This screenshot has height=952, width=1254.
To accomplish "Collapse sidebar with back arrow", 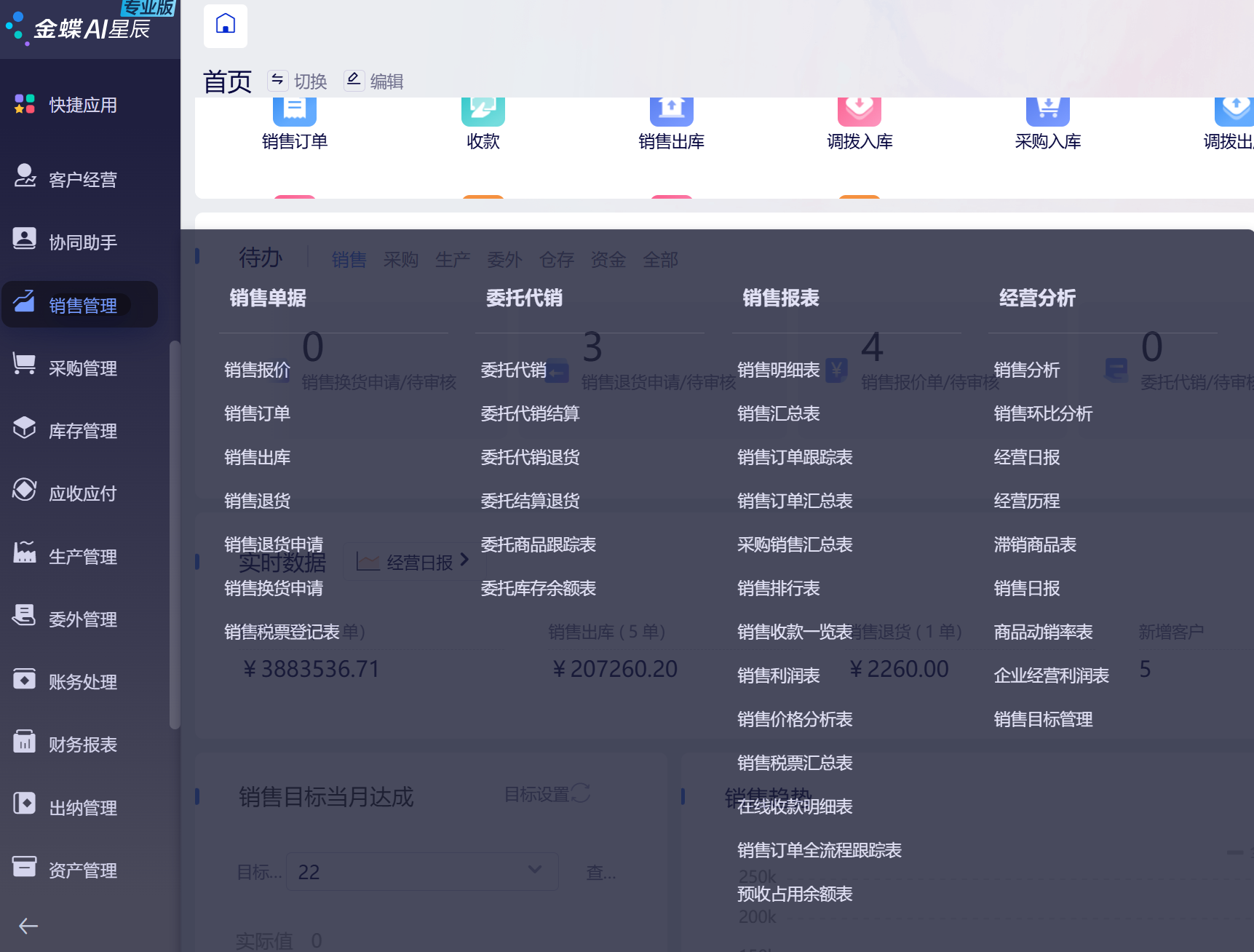I will (28, 926).
